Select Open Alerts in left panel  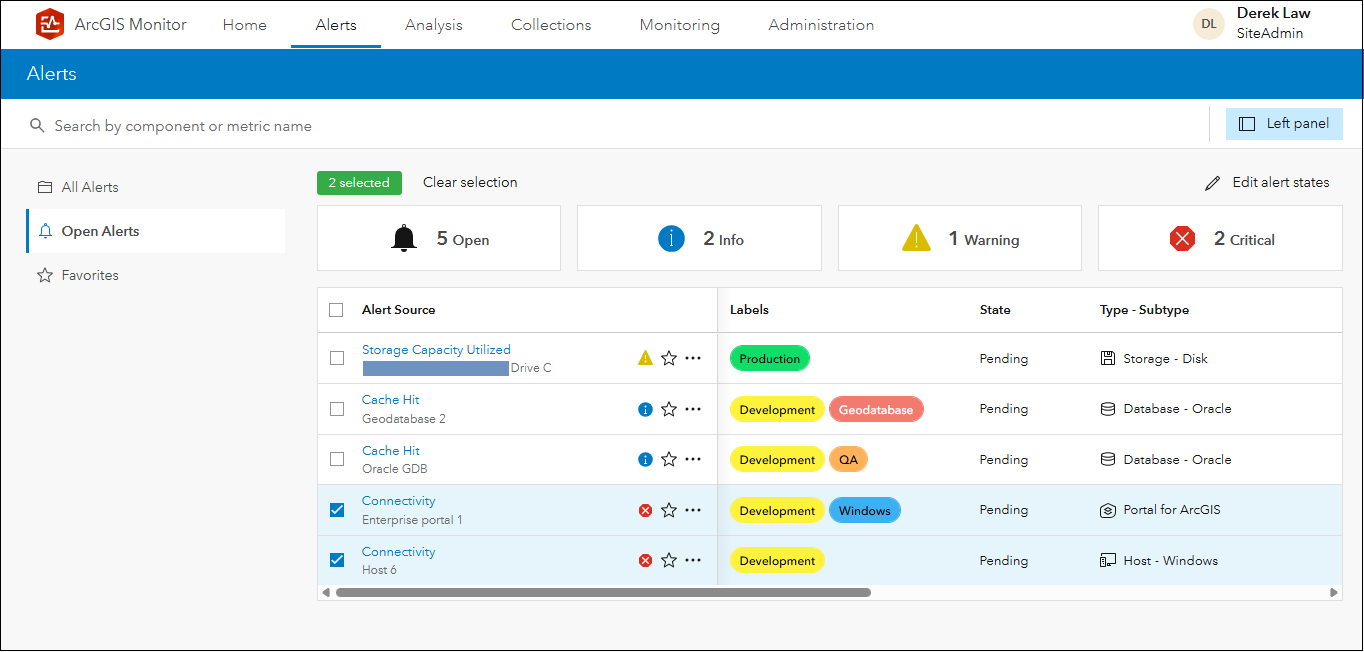point(156,231)
